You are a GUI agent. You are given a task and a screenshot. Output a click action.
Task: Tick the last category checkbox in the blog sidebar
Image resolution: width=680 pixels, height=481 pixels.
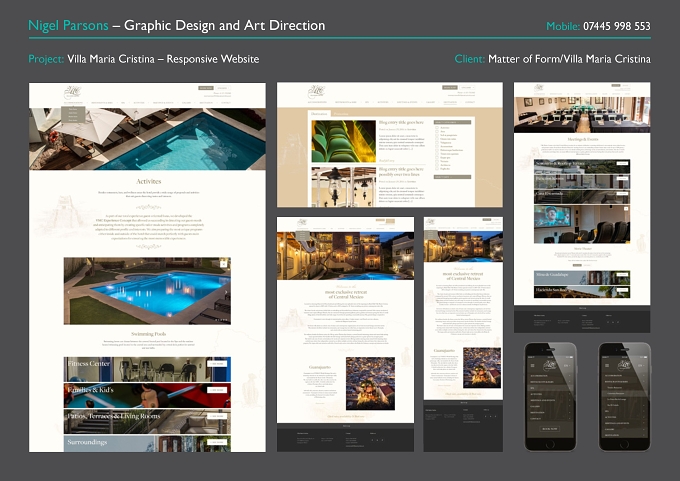click(x=437, y=168)
